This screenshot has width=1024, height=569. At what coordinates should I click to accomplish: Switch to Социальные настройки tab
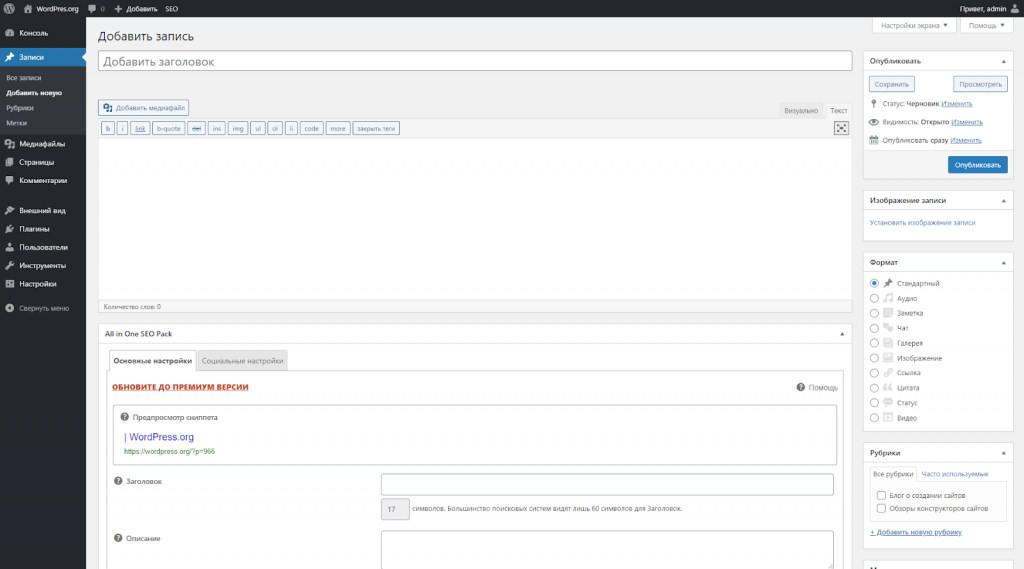[x=242, y=361]
